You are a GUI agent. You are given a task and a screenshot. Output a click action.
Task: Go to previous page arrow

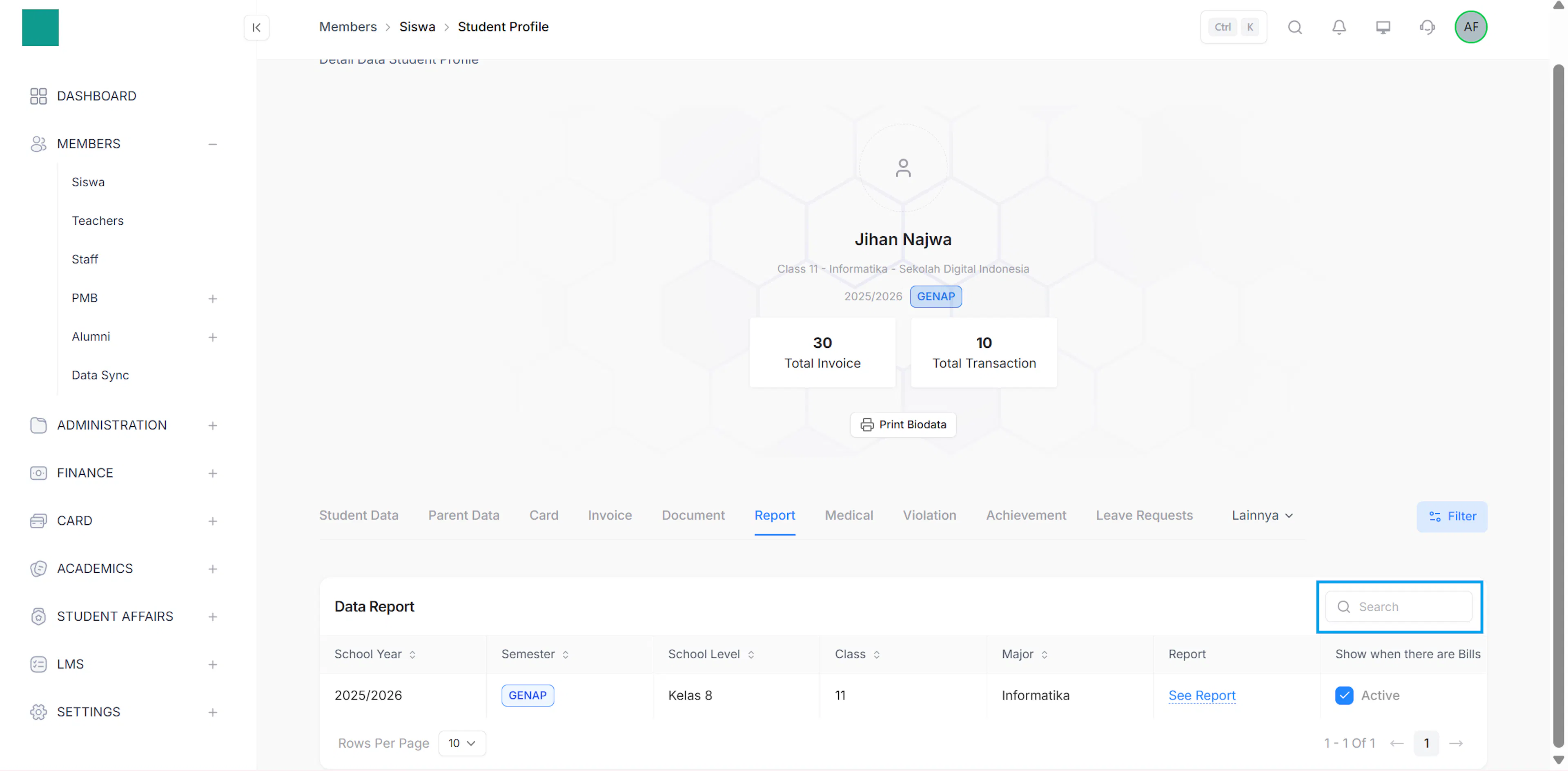coord(1397,744)
